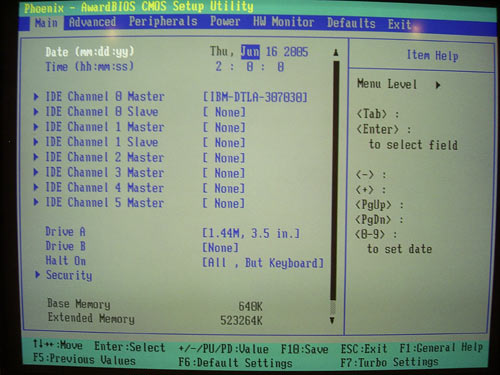
Task: Click the Menu Level text
Action: (x=387, y=84)
